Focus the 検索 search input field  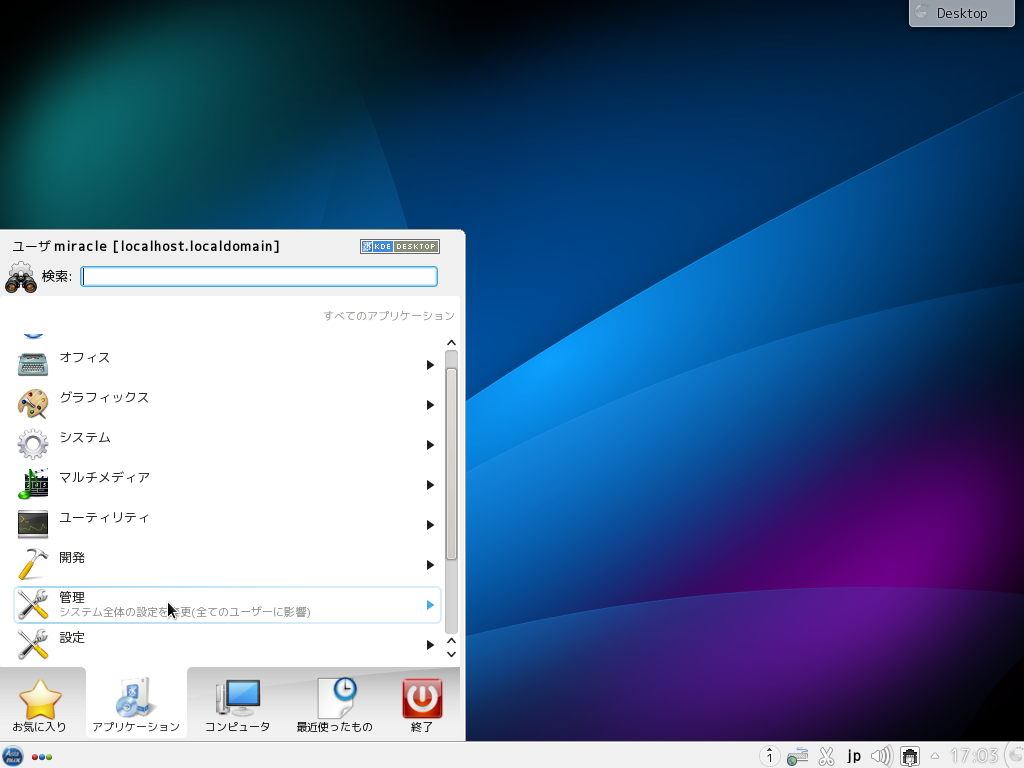pyautogui.click(x=259, y=277)
